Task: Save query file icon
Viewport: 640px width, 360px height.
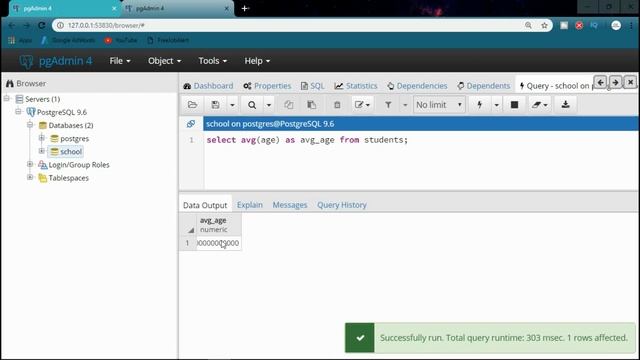Action: (216, 105)
